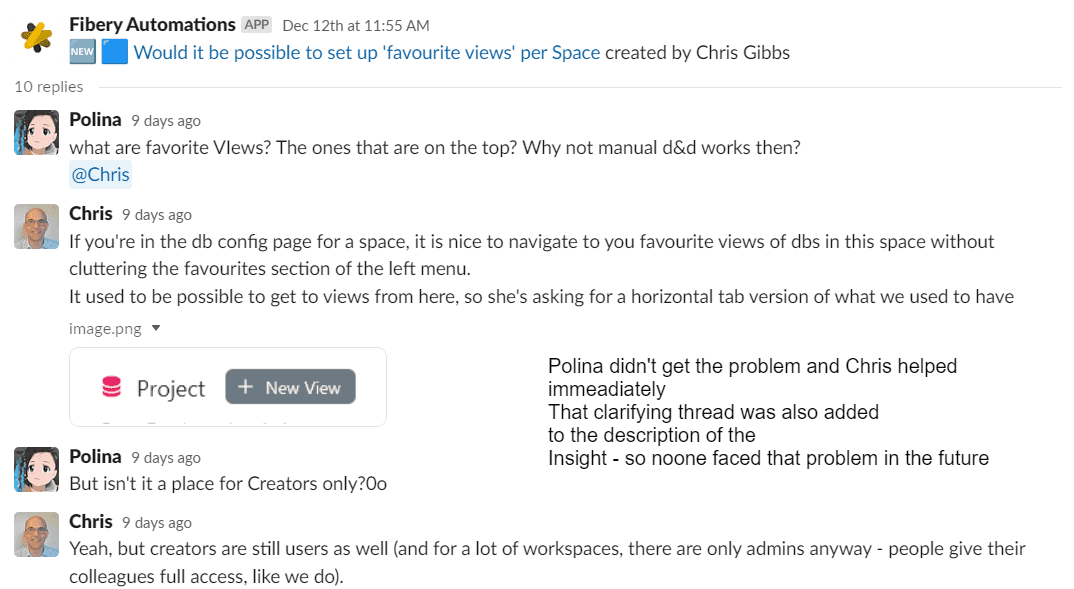Click the APP badge next to Fibery Automations
1074x589 pixels.
point(257,24)
